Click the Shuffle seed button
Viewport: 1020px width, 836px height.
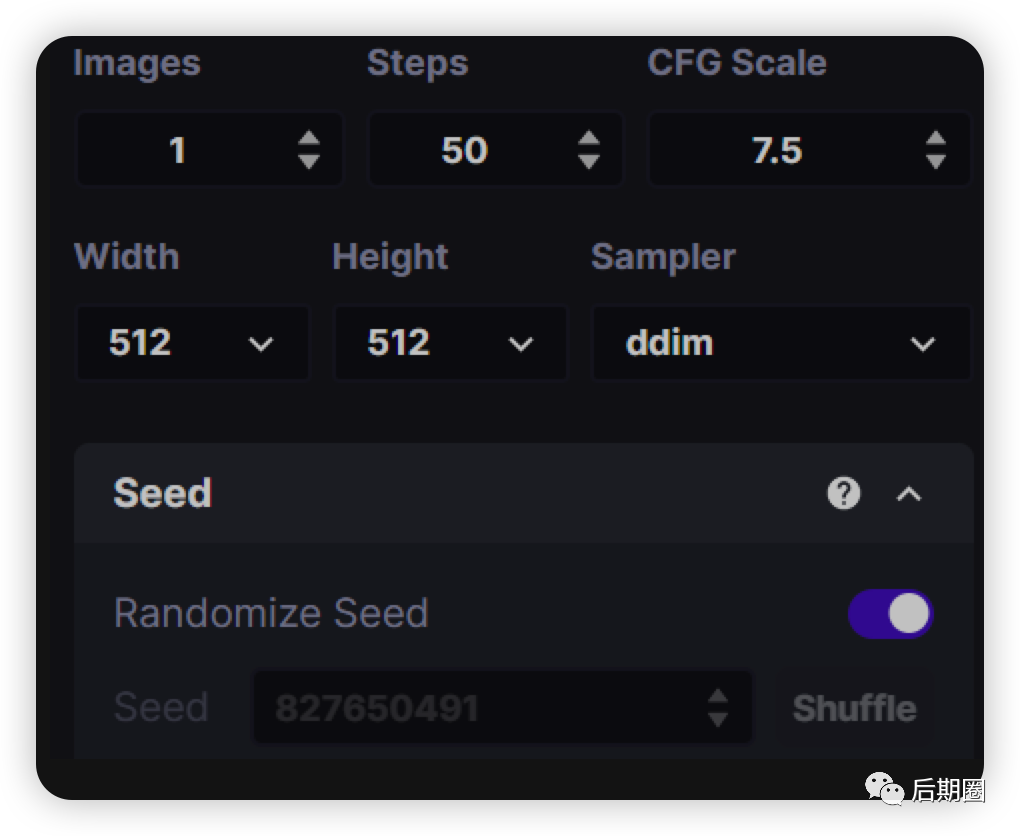854,708
